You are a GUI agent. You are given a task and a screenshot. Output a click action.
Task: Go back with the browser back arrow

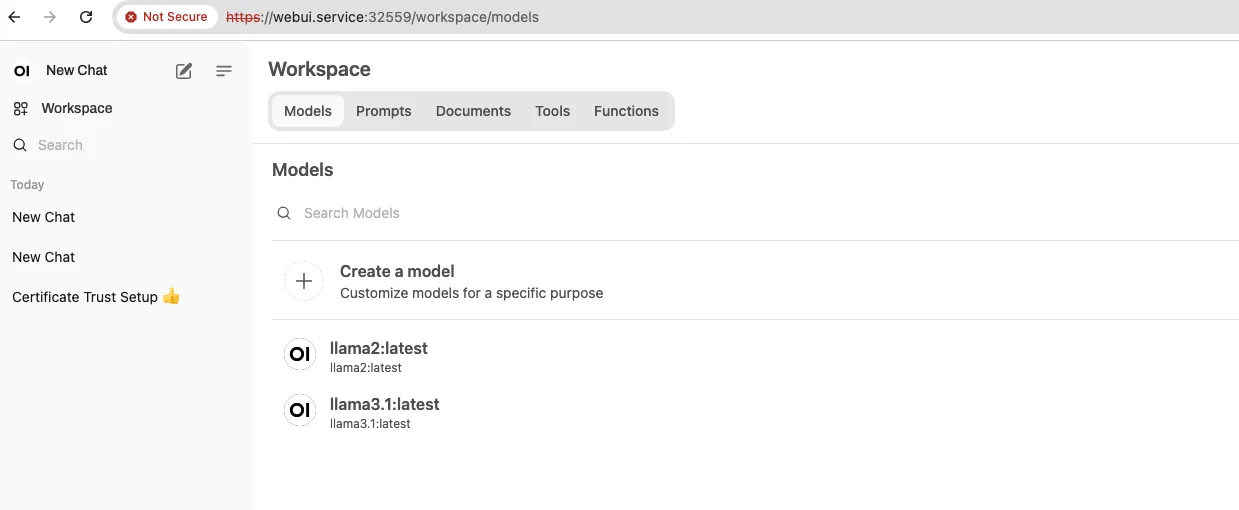pyautogui.click(x=15, y=17)
